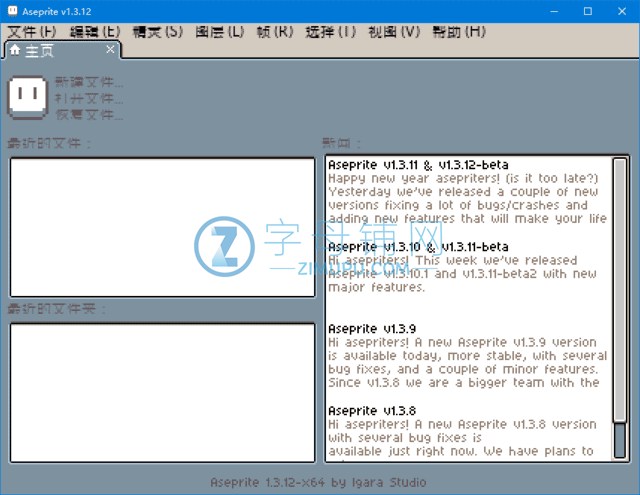Open the 精灵 (S) menu

pos(158,32)
